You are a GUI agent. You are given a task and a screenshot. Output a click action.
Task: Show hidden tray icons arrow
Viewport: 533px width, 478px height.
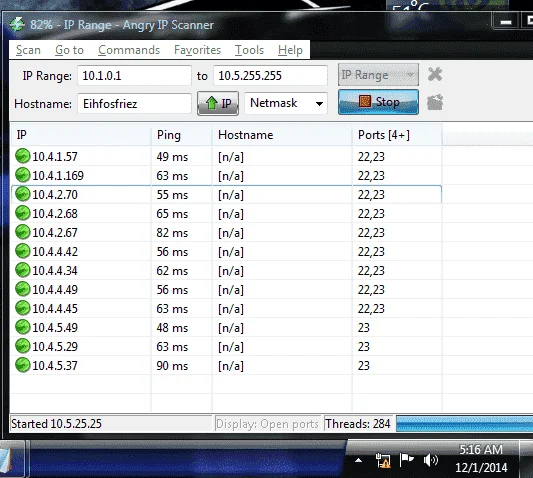click(x=358, y=461)
